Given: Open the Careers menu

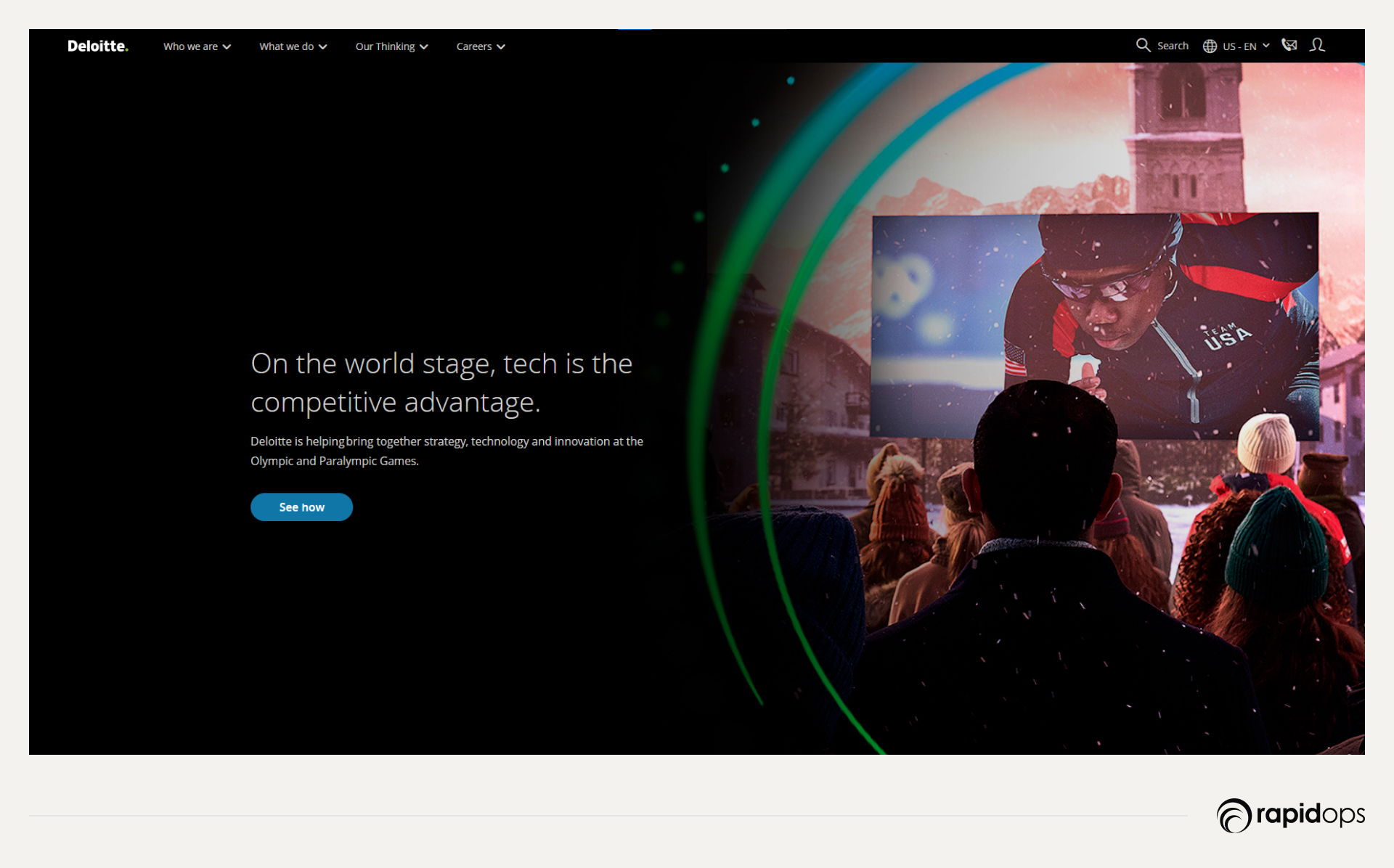Looking at the screenshot, I should pos(473,46).
